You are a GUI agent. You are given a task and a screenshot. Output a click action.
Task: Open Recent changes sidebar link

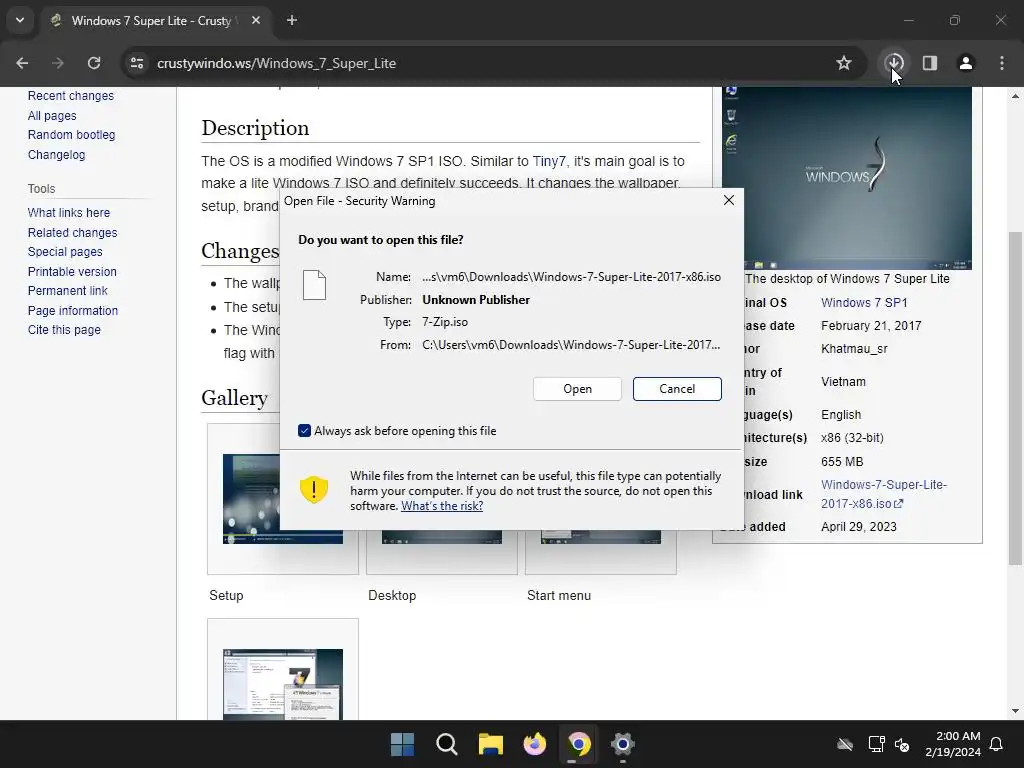[71, 96]
